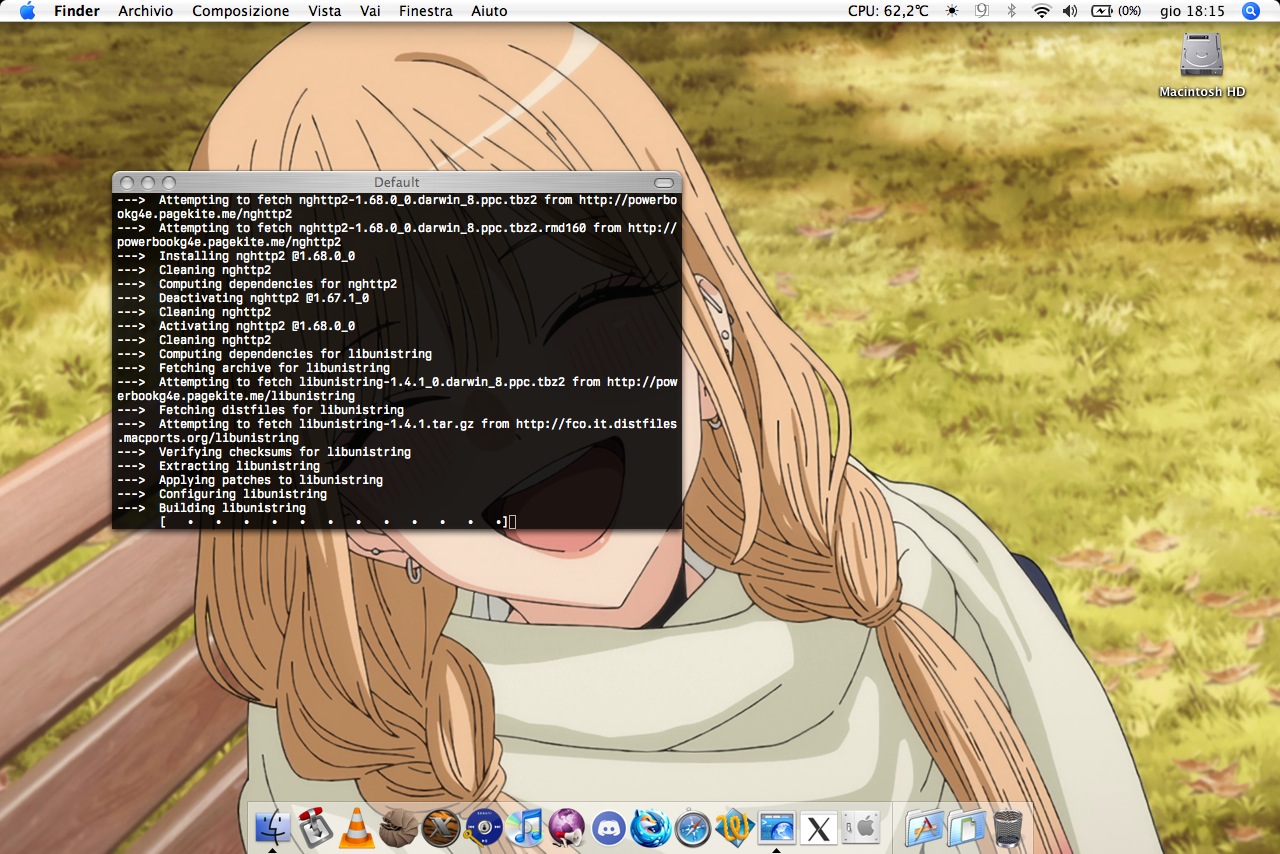Image resolution: width=1280 pixels, height=854 pixels.
Task: Open Macintosh HD on the desktop
Action: coord(1201,63)
